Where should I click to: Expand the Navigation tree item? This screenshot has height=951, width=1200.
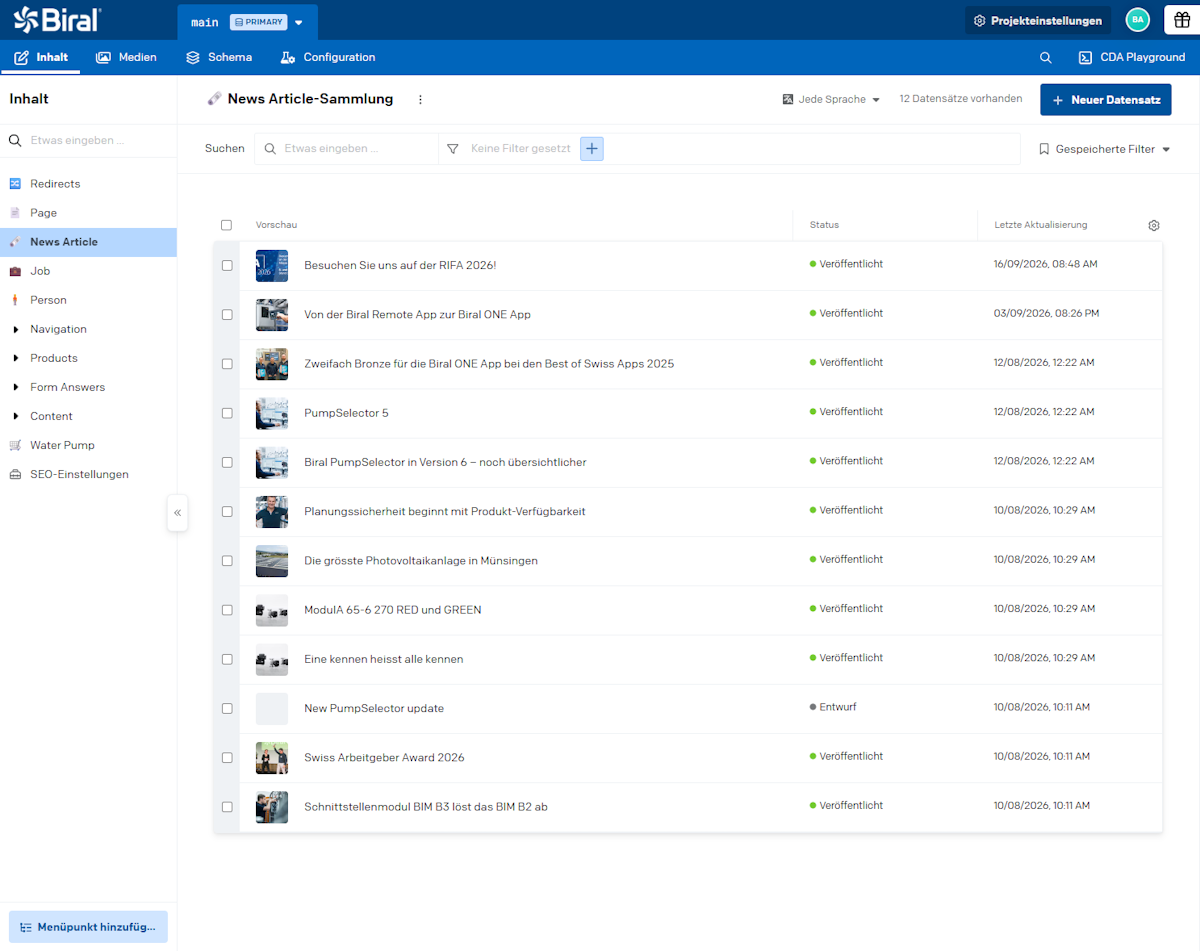coord(16,329)
